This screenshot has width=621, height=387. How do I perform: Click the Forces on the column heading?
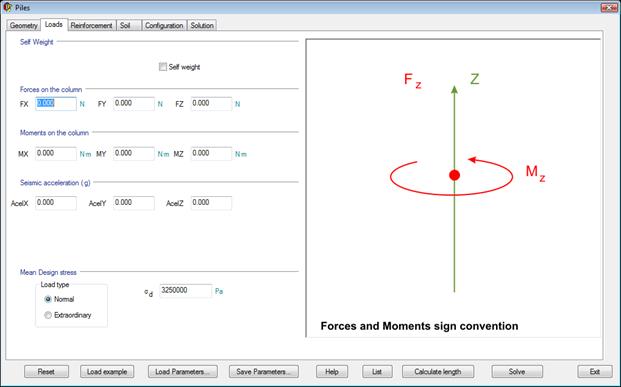(51, 90)
